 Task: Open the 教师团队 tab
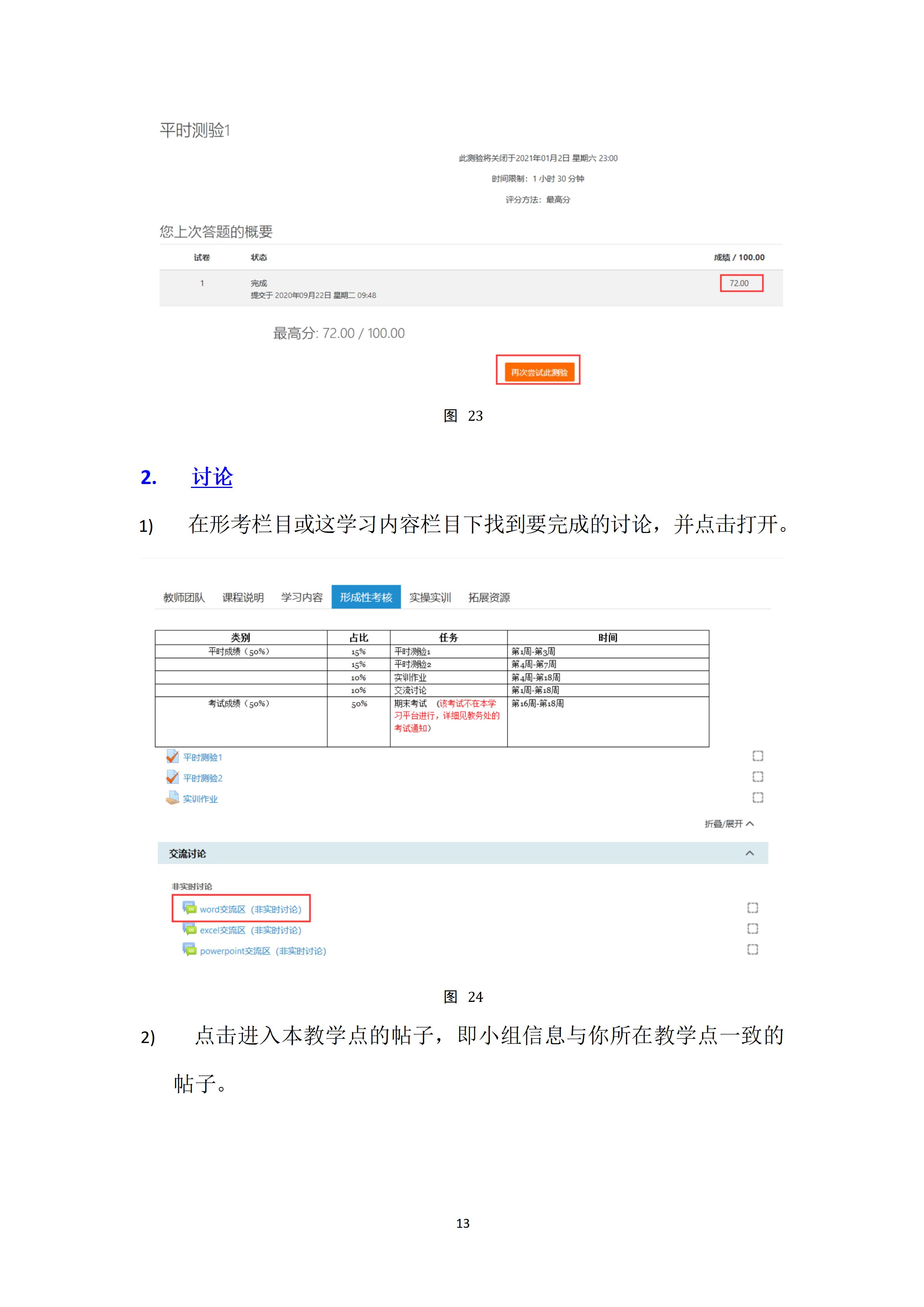click(x=184, y=597)
